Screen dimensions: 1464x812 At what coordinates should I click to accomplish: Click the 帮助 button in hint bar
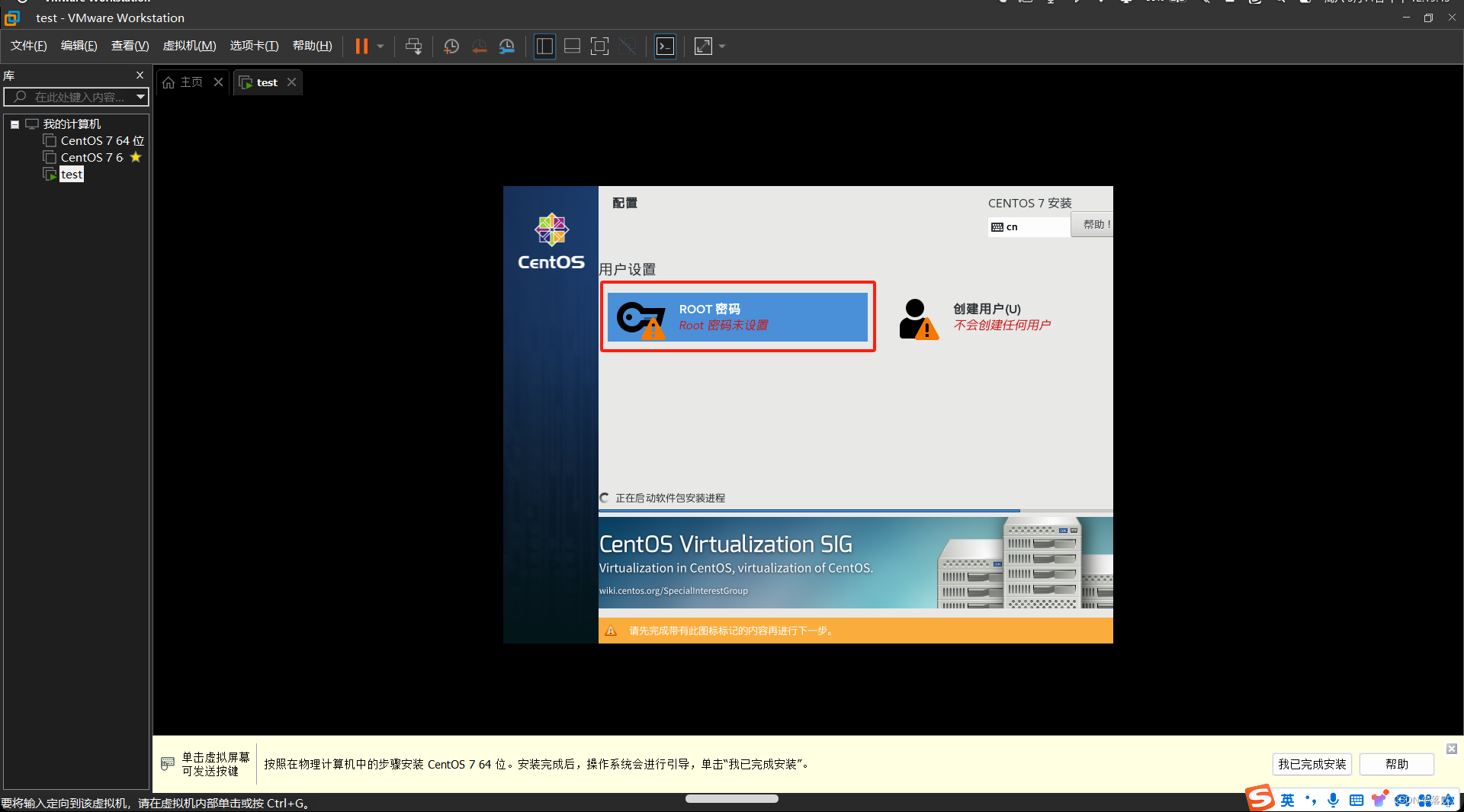pos(1397,764)
